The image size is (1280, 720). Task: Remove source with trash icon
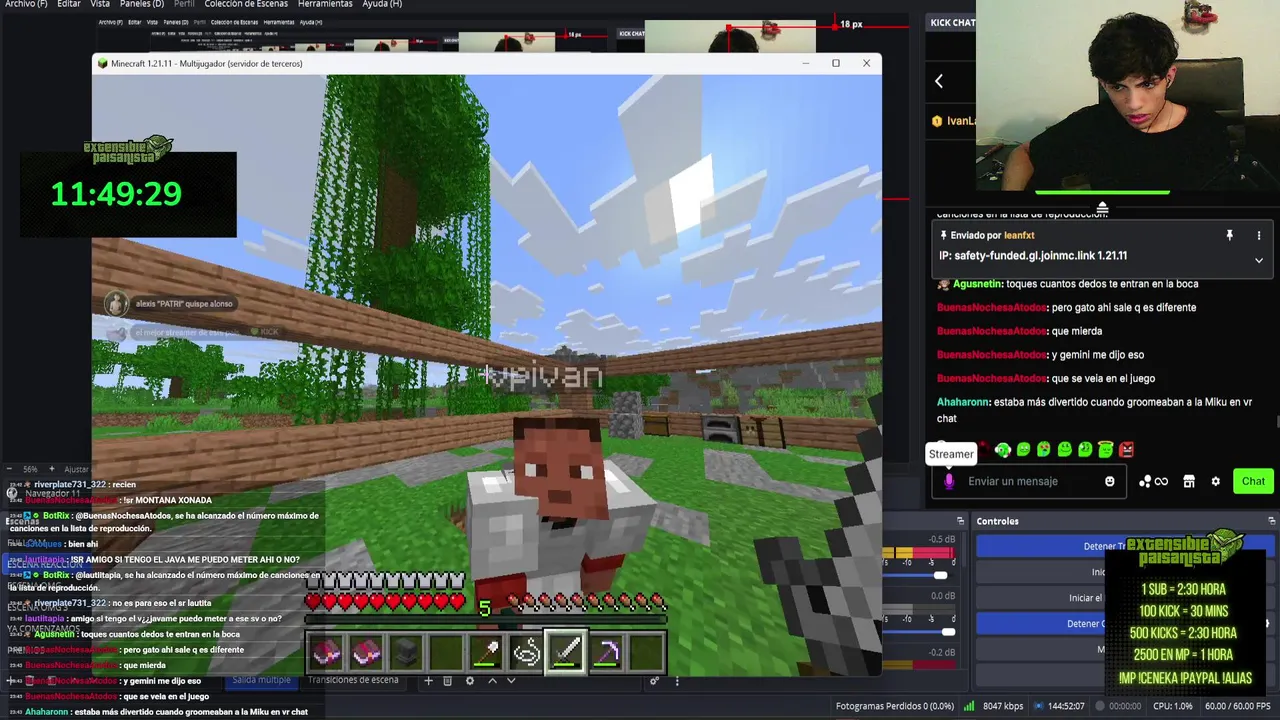click(447, 681)
